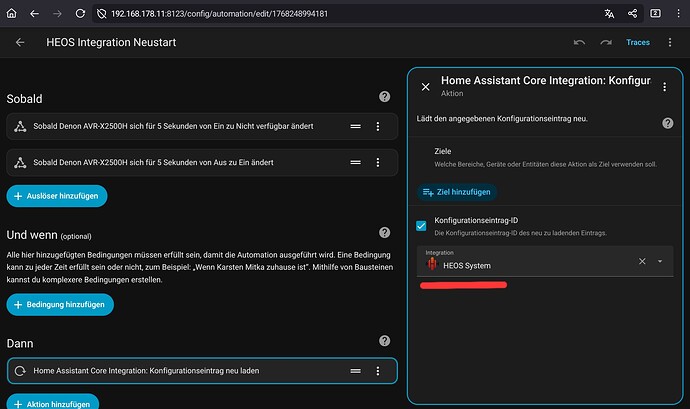This screenshot has width=690, height=409.
Task: Open browser tab switcher
Action: [x=655, y=13]
